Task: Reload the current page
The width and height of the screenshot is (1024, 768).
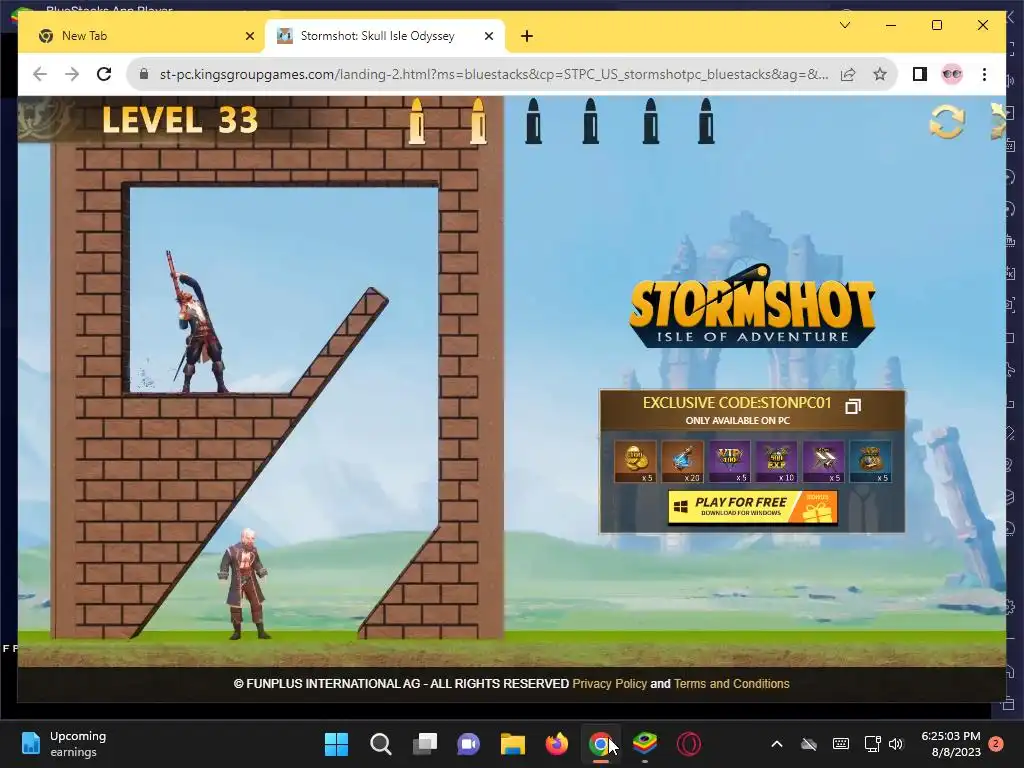Action: pos(104,74)
